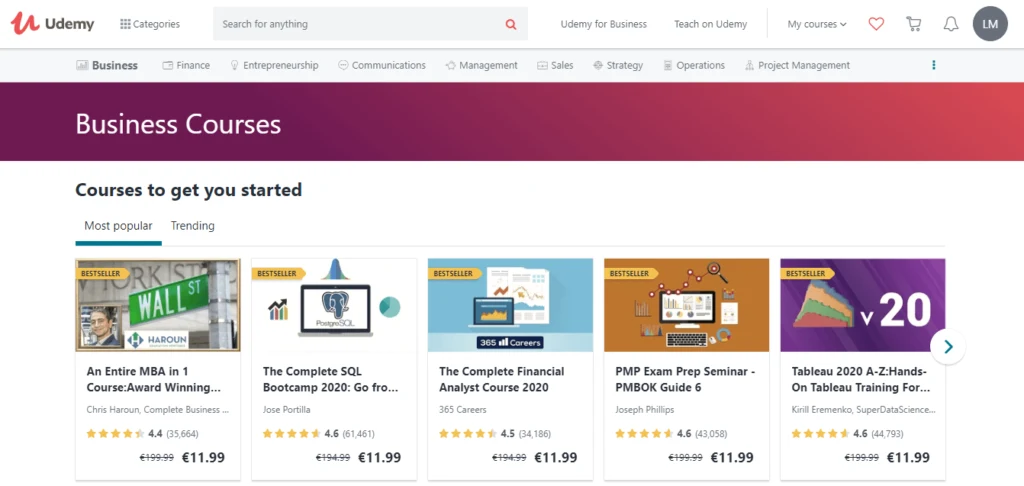
Task: Click the Entrepreneurship lightbulb icon
Action: [x=234, y=65]
